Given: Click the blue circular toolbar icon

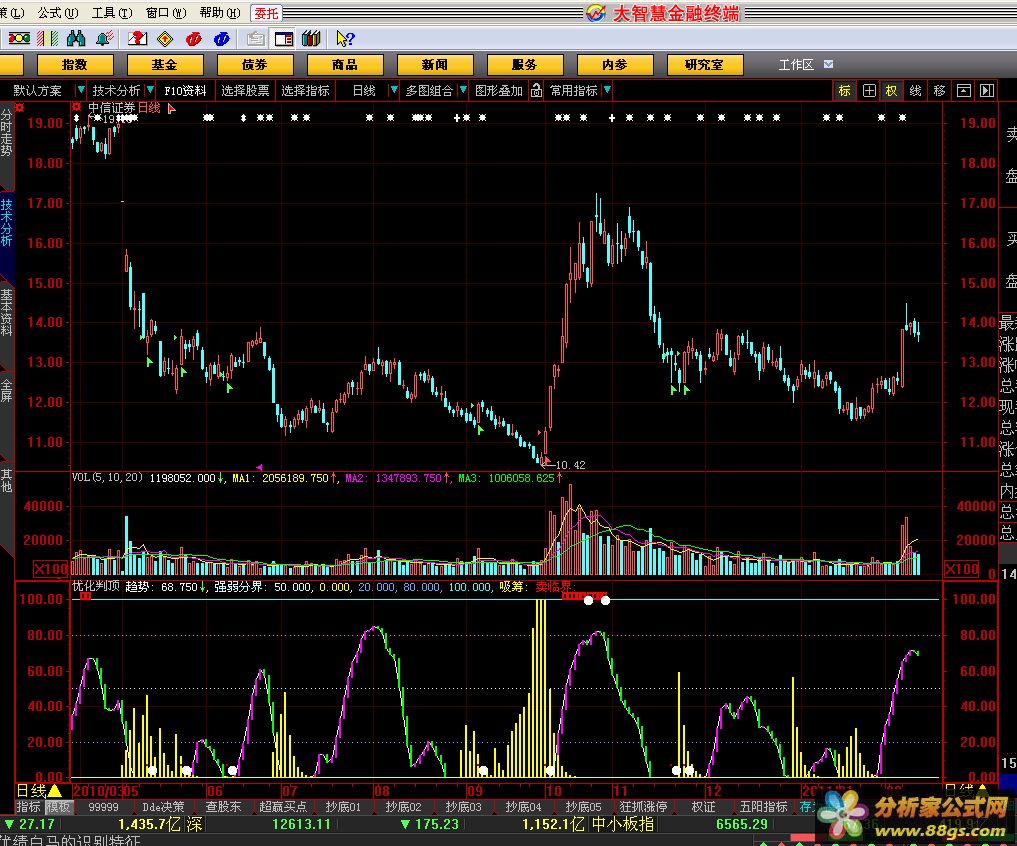Looking at the screenshot, I should [x=222, y=39].
